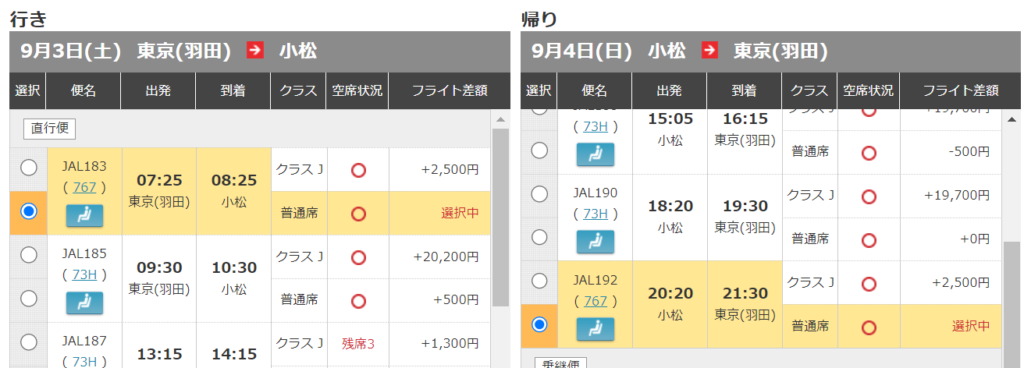Open 73H aircraft link under JAL185

click(x=84, y=275)
